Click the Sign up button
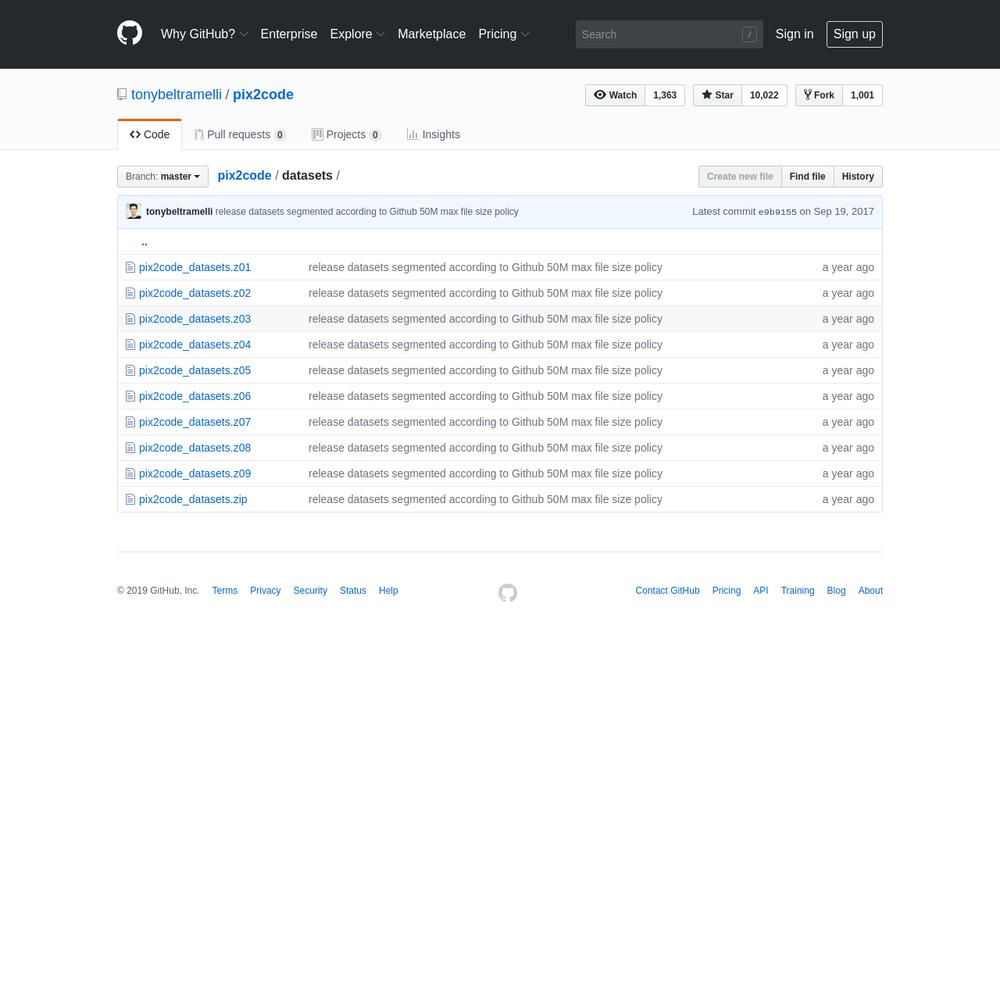The height and width of the screenshot is (1000, 1000). pyautogui.click(x=855, y=34)
